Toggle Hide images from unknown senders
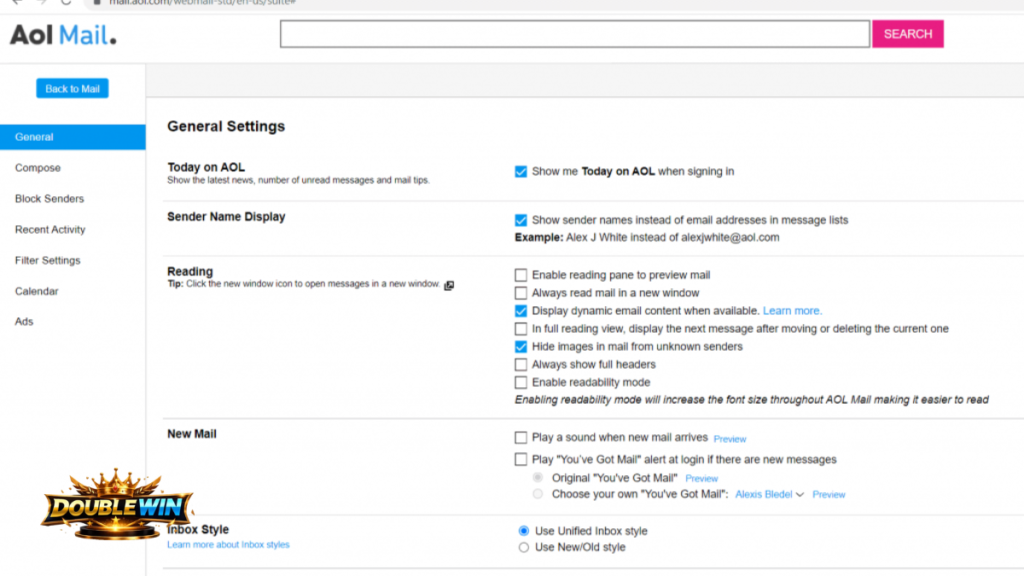Viewport: 1024px width, 576px height. pyautogui.click(x=520, y=347)
